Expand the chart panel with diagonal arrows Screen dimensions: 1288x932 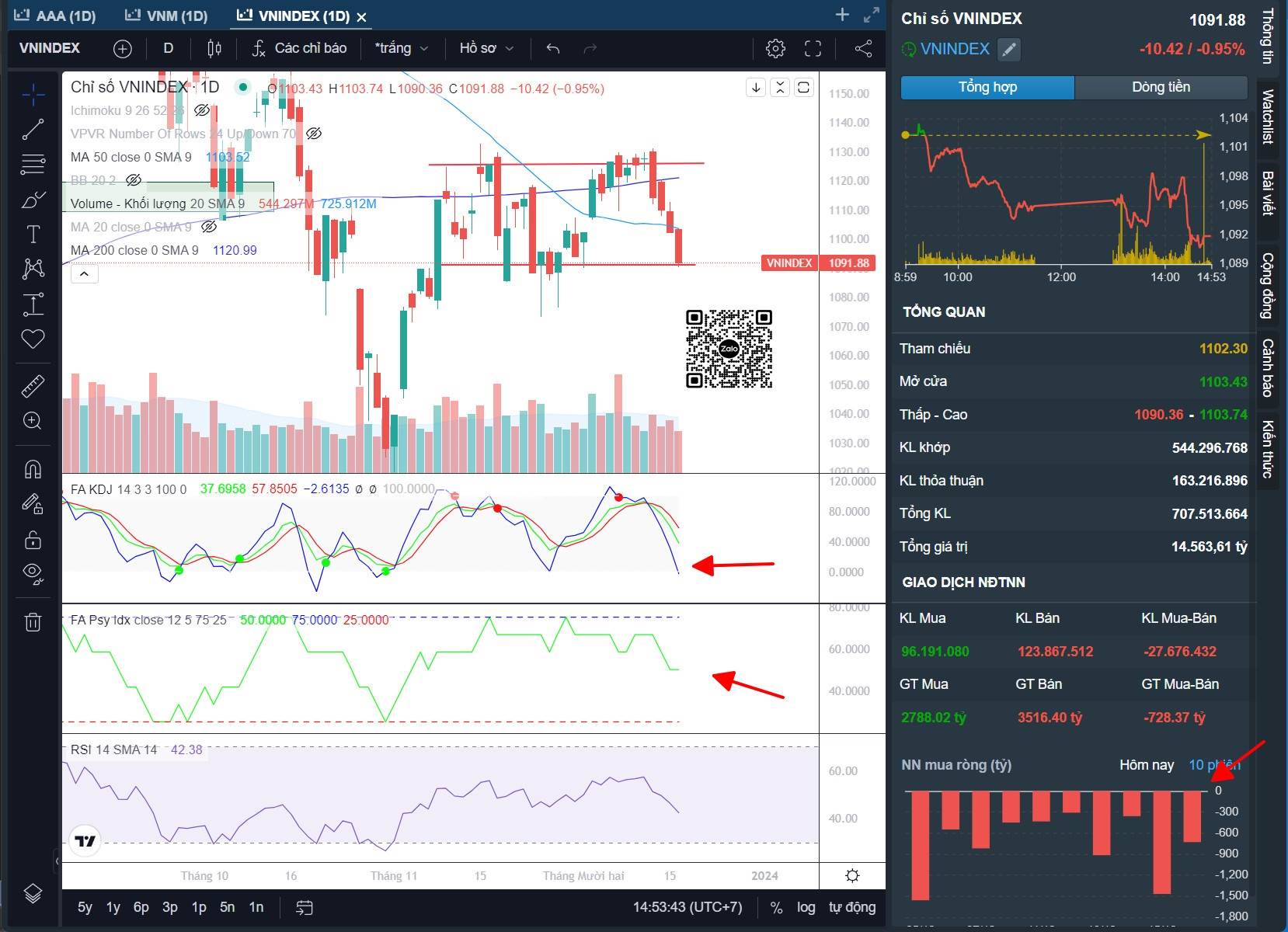pos(872,15)
